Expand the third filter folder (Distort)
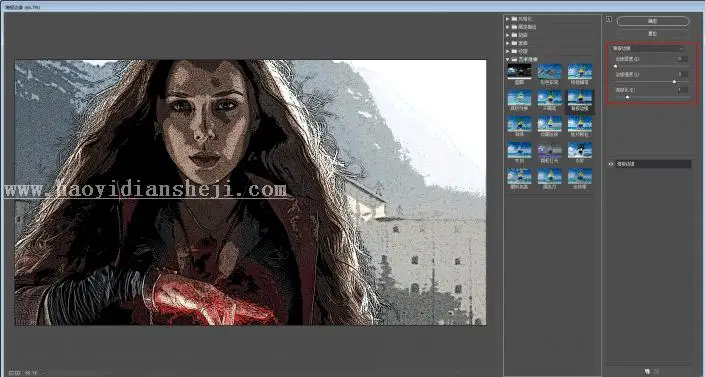 tap(508, 35)
